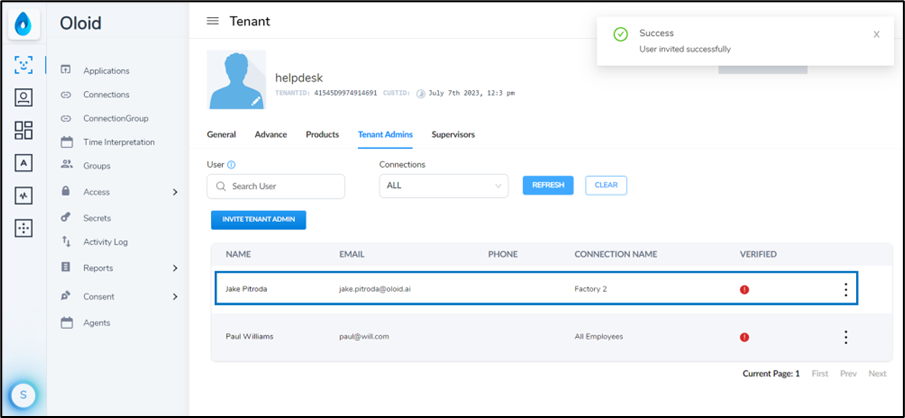Click the Activity Log arrows icon
This screenshot has width=905, height=418.
(66, 242)
